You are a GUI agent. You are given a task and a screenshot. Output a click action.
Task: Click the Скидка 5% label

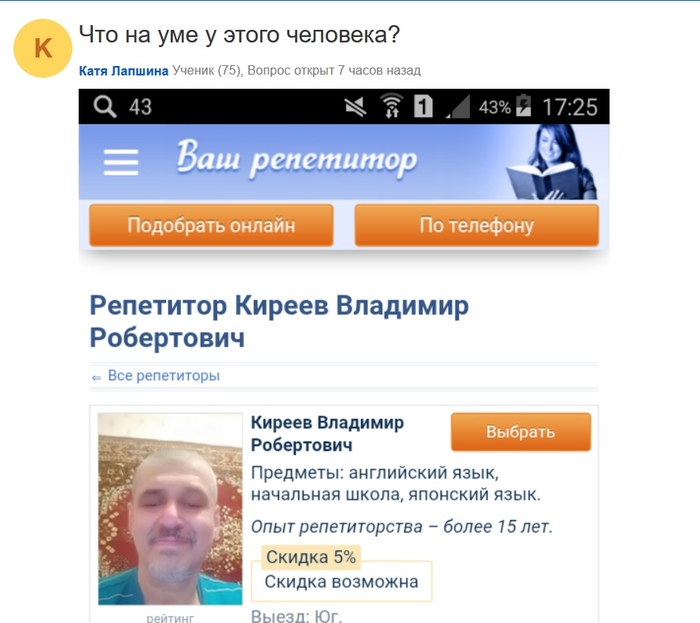311,557
